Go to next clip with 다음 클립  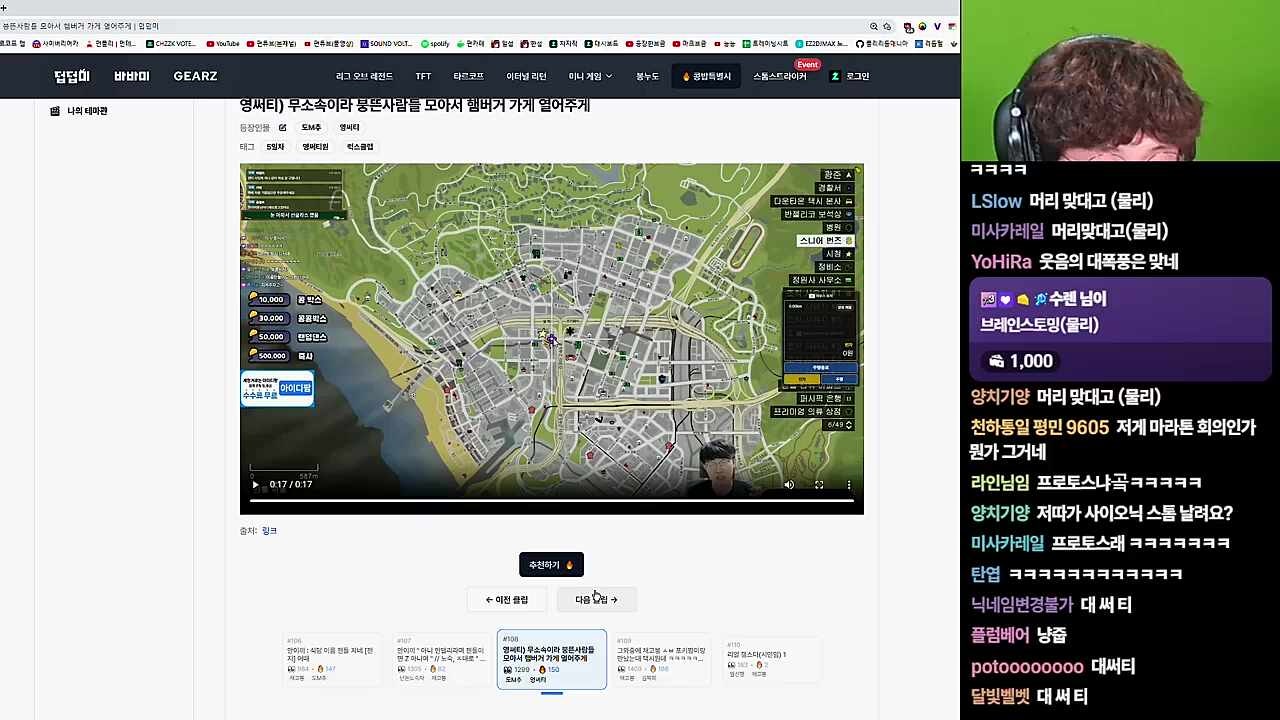(596, 600)
